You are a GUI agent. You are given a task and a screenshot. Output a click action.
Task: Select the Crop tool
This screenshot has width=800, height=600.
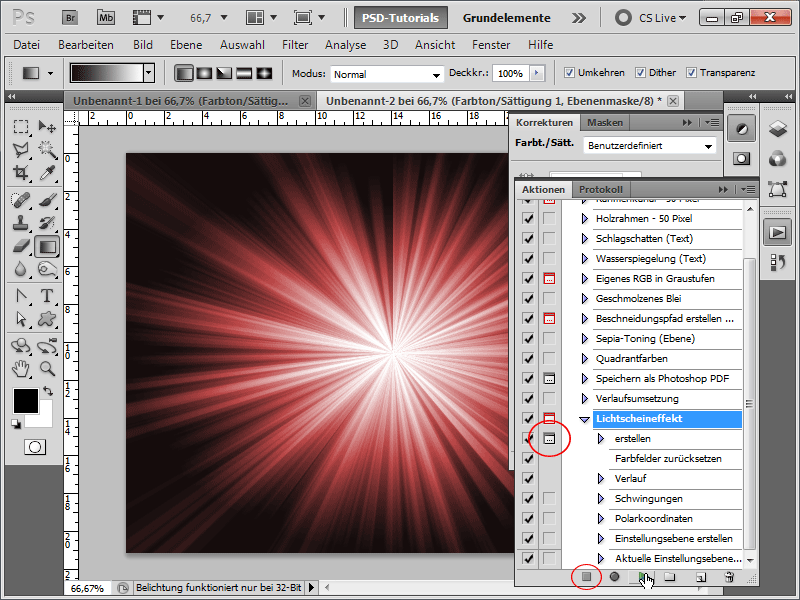coord(21,173)
